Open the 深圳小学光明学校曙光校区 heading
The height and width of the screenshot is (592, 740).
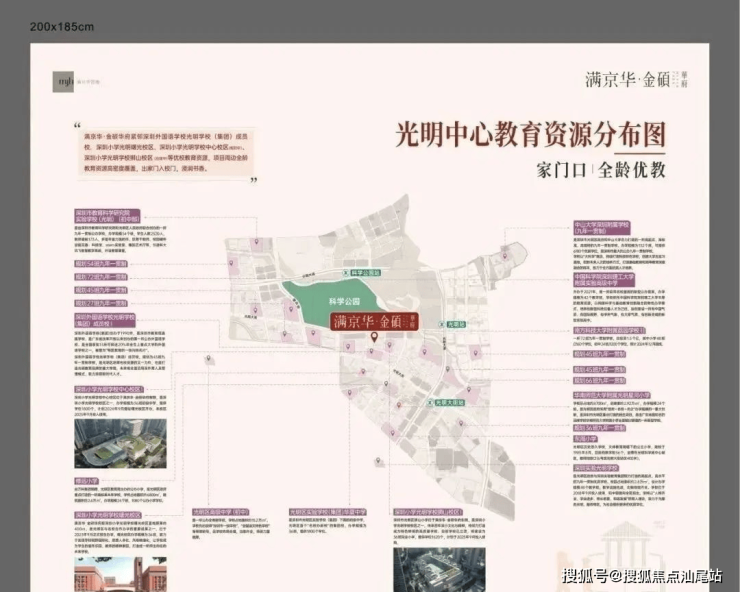point(108,516)
